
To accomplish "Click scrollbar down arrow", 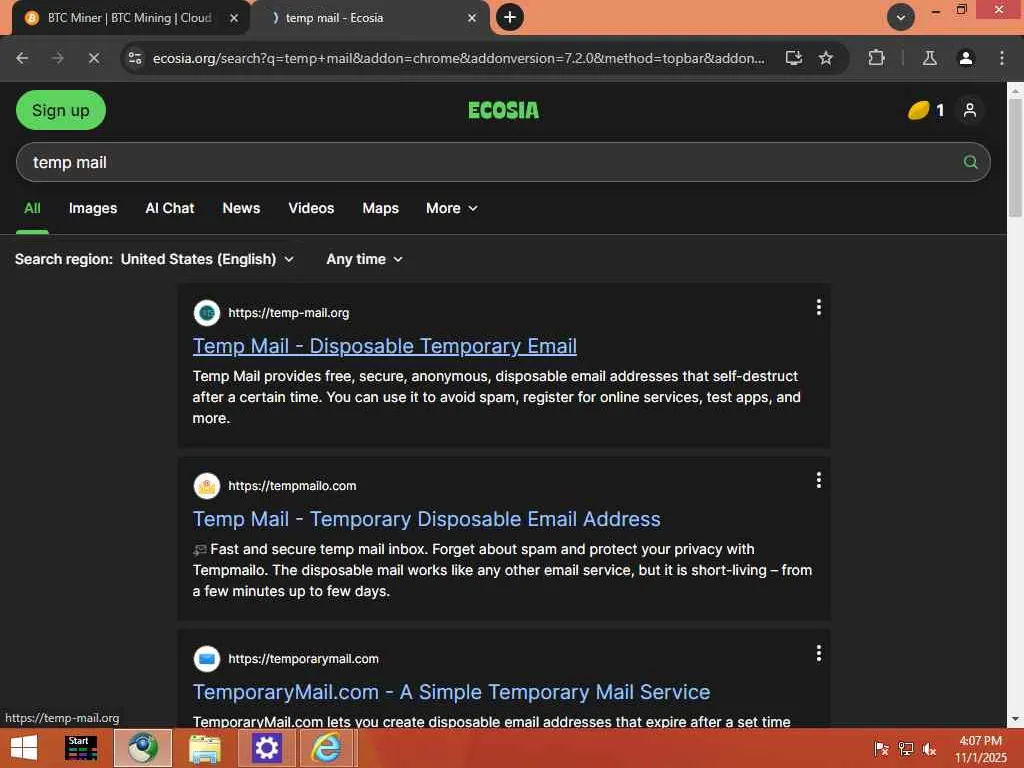I will click(1015, 719).
